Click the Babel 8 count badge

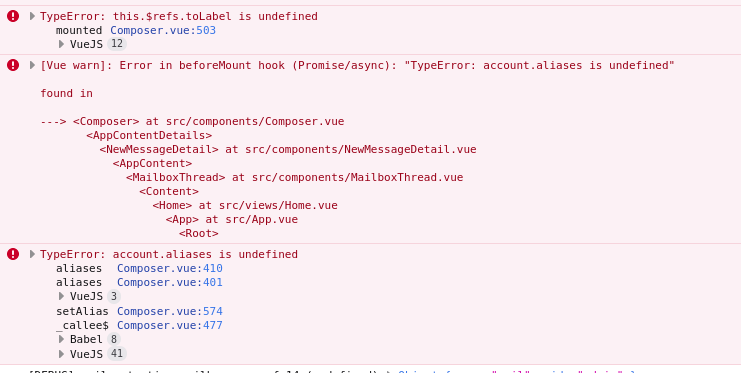click(x=113, y=339)
